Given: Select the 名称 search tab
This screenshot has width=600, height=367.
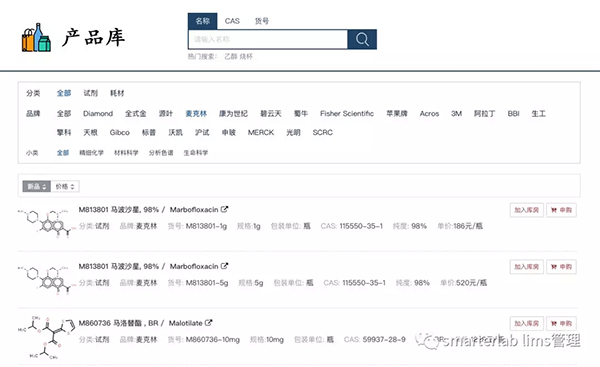Looking at the screenshot, I should 202,21.
